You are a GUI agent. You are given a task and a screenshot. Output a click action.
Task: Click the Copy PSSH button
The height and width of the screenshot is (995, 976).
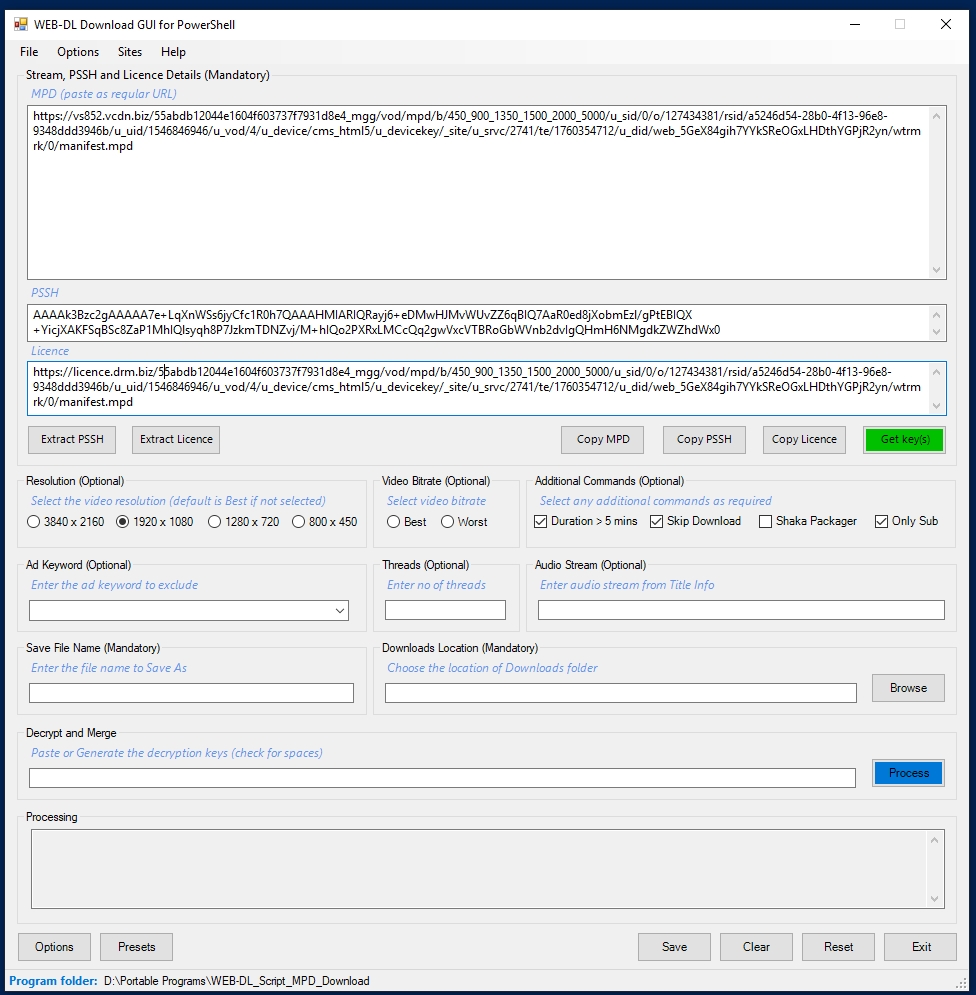(704, 440)
